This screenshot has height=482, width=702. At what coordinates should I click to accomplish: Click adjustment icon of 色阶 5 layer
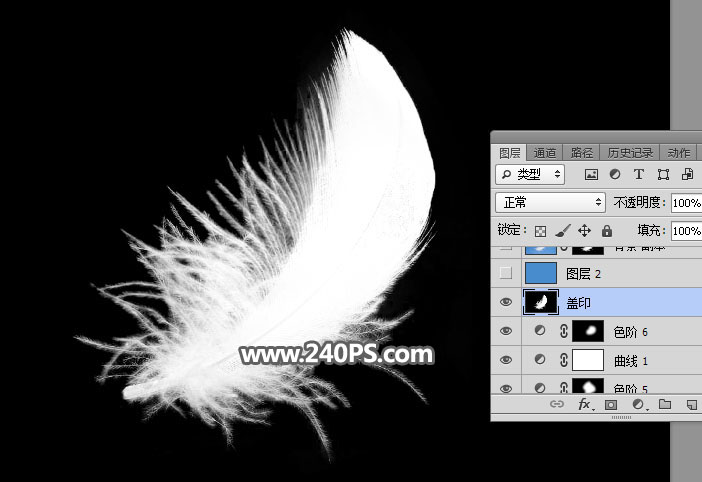540,388
